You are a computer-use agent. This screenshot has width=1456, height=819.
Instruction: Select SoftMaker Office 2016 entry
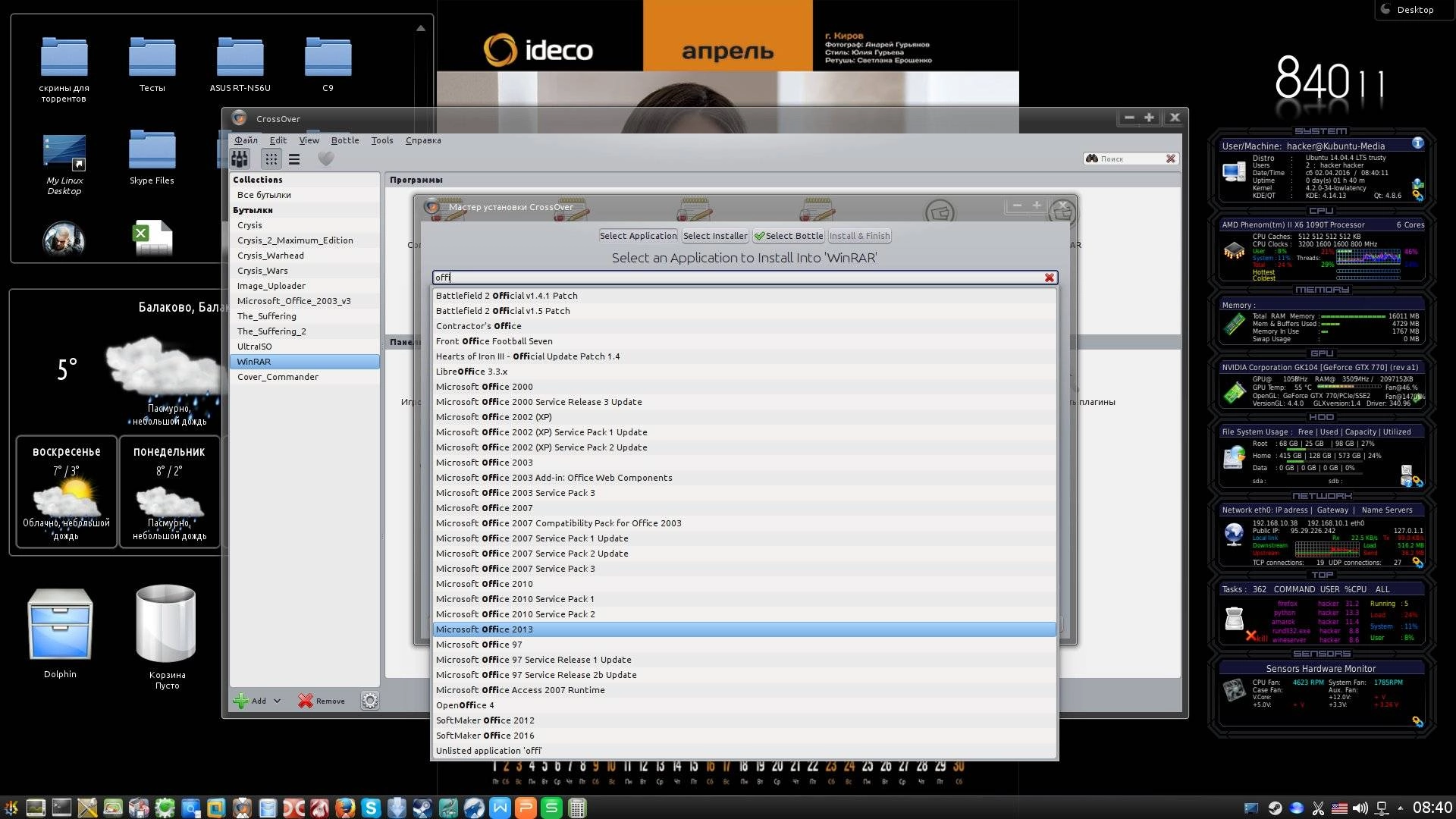point(745,736)
